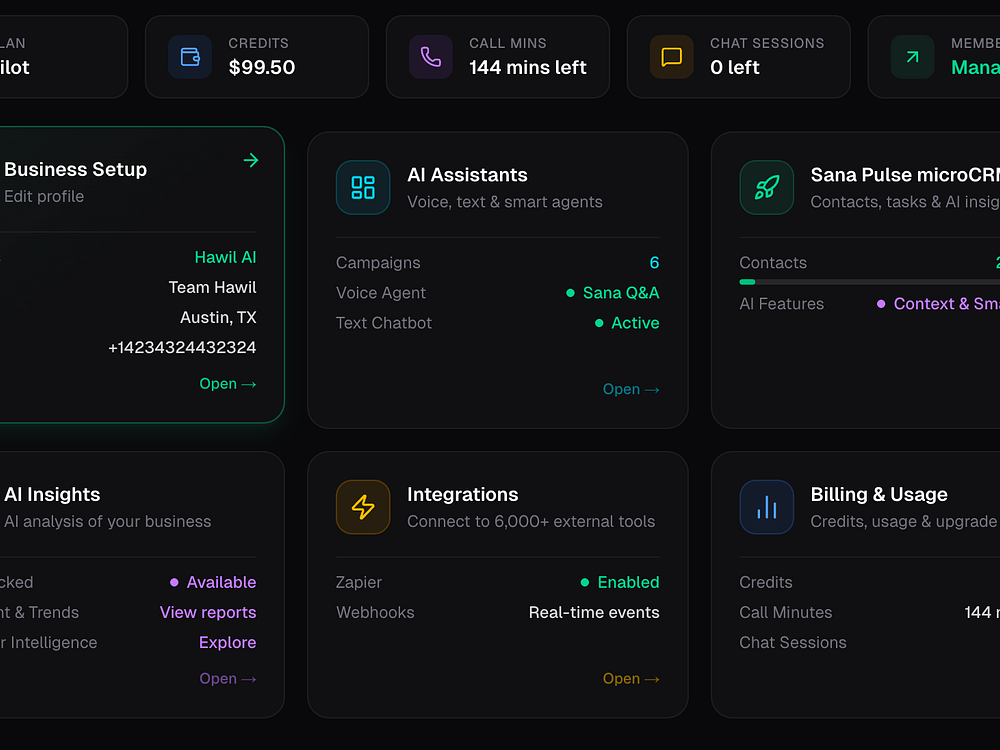Click the Billing & Usage bar chart icon

[x=767, y=507]
